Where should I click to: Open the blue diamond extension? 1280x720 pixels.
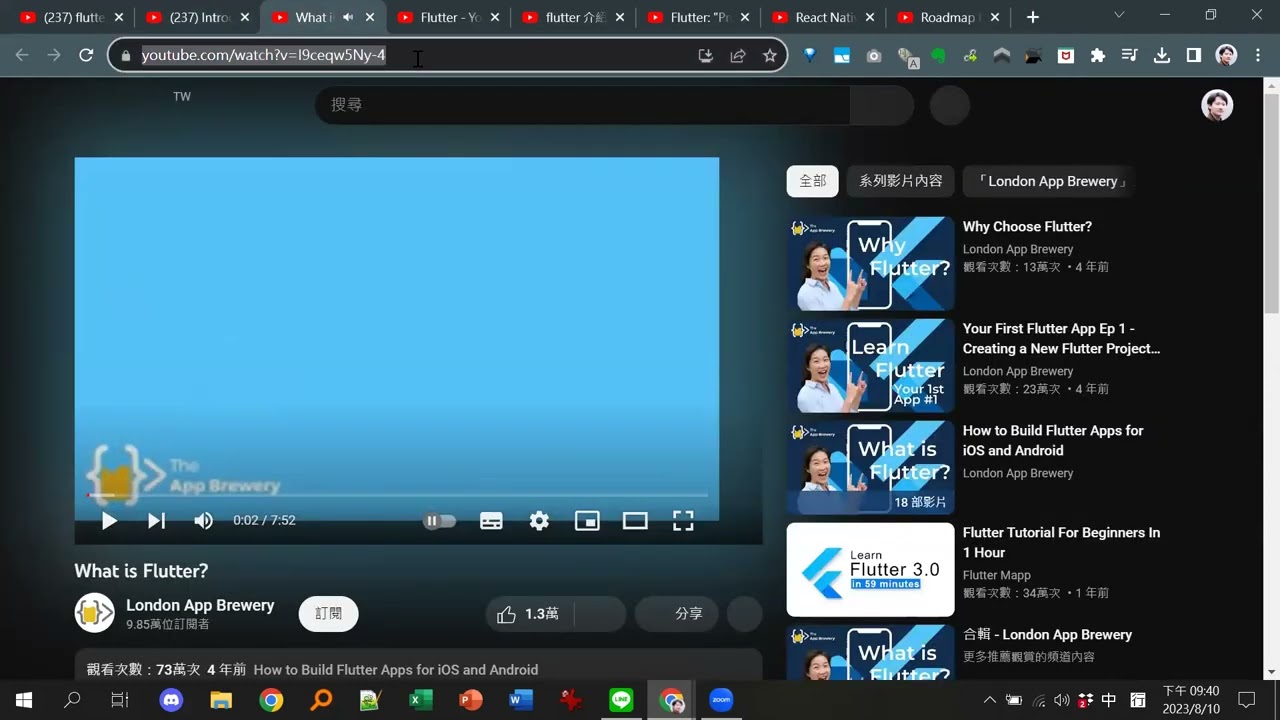(x=810, y=56)
